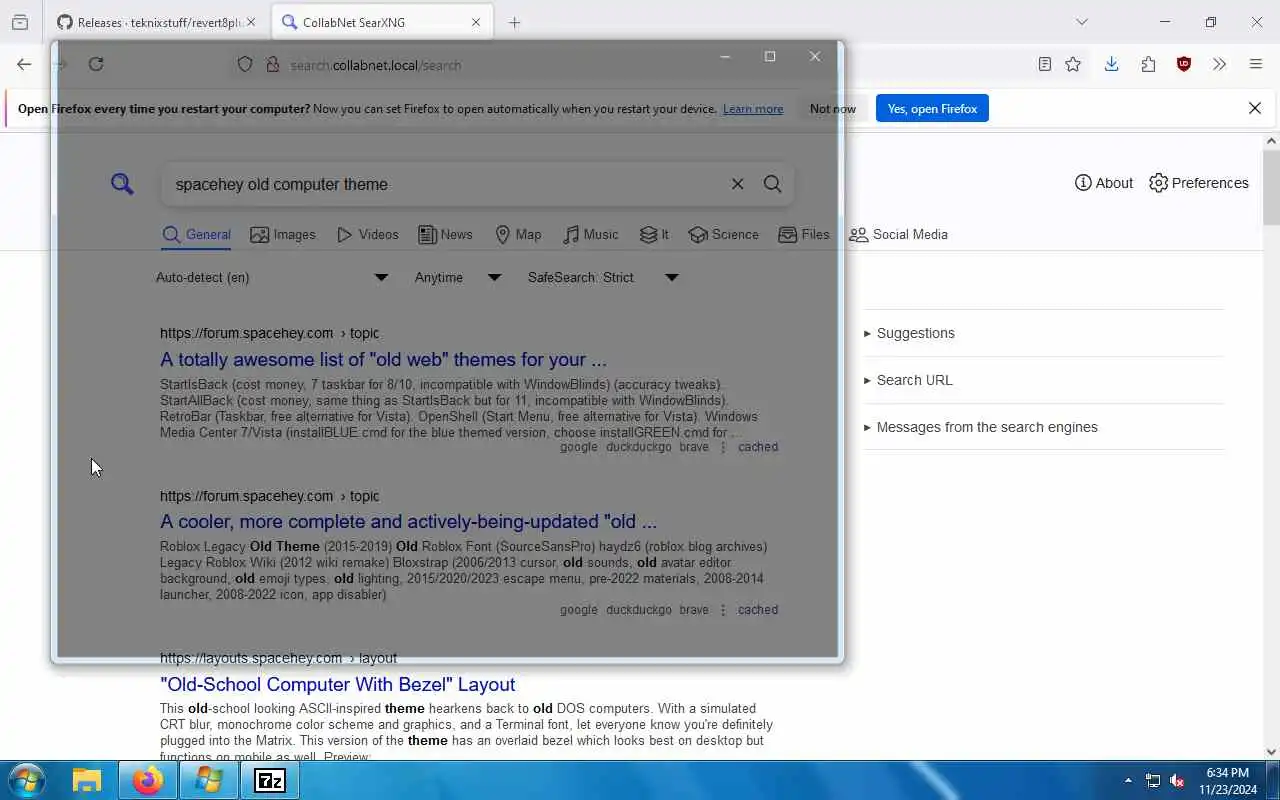Select the Images category tab
The image size is (1280, 800).
tap(283, 235)
